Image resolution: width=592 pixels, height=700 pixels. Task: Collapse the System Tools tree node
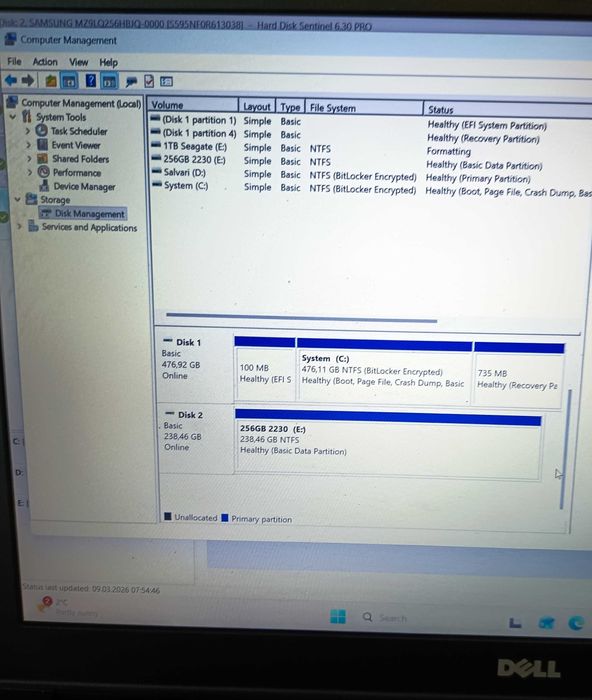(x=13, y=117)
